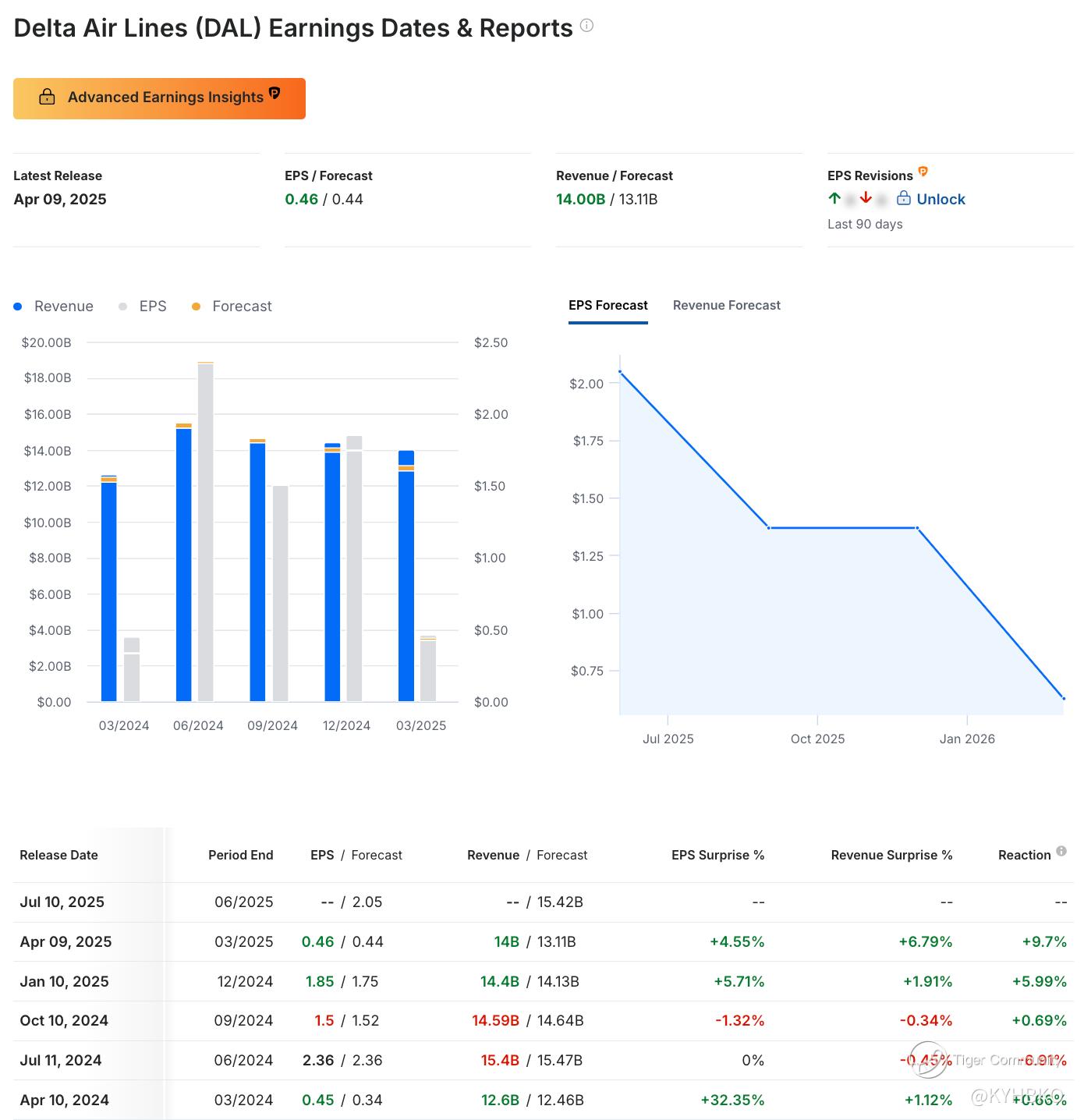This screenshot has width=1084, height=1120.
Task: Select the Apr 10, 2024 release date row
Action: pyautogui.click(x=544, y=1101)
